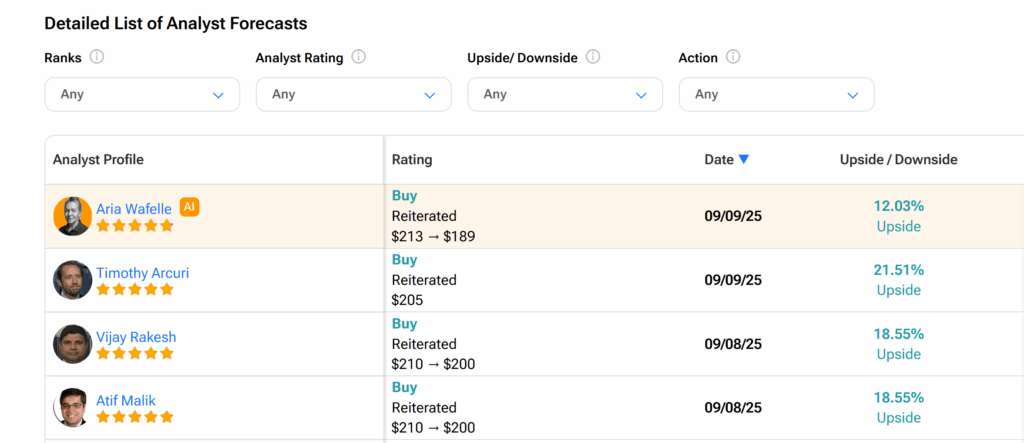Expand the Analyst Rating dropdown
Screen dimensions: 1024x443
click(353, 94)
